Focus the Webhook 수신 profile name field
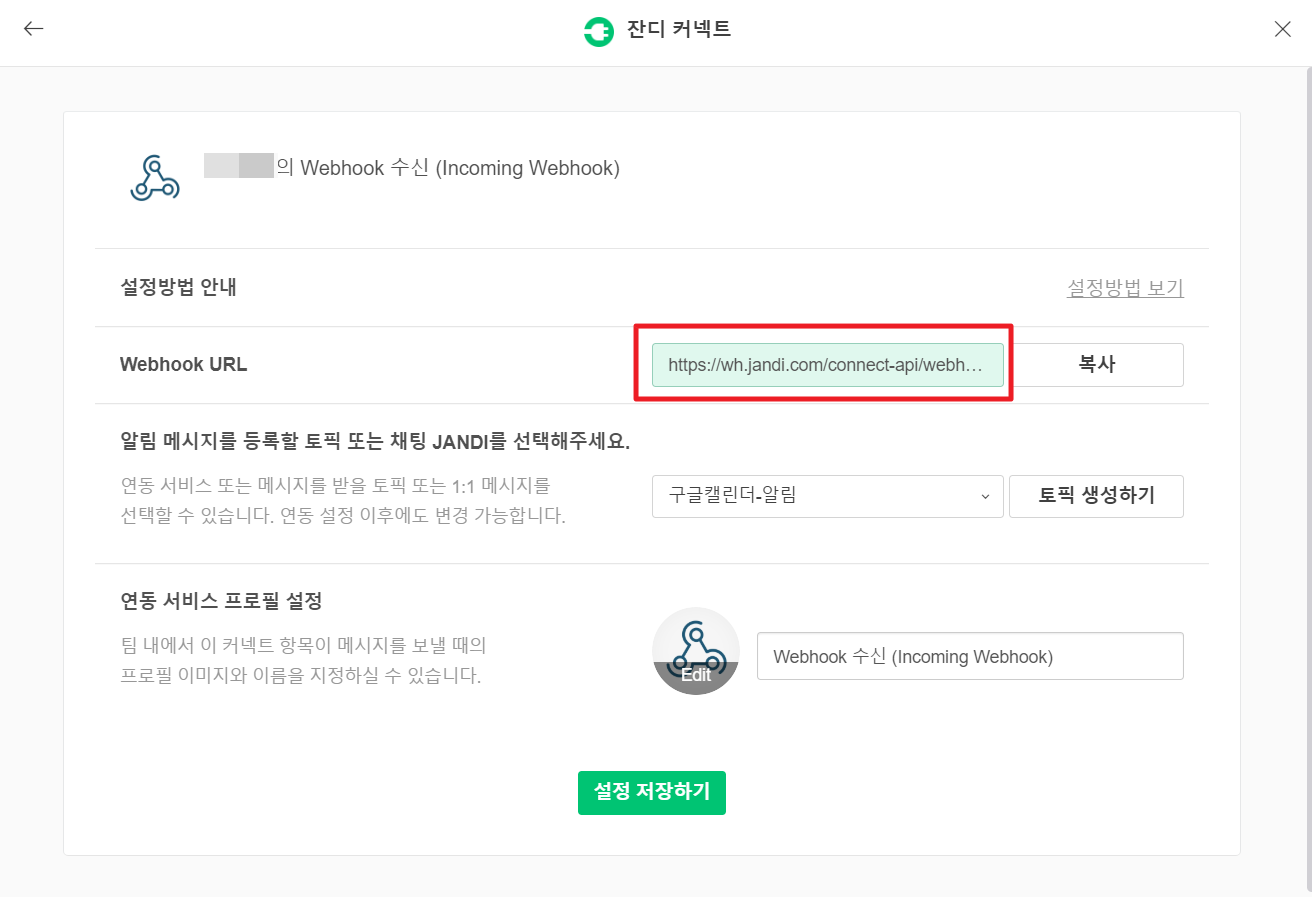The width and height of the screenshot is (1312, 897). [x=970, y=656]
